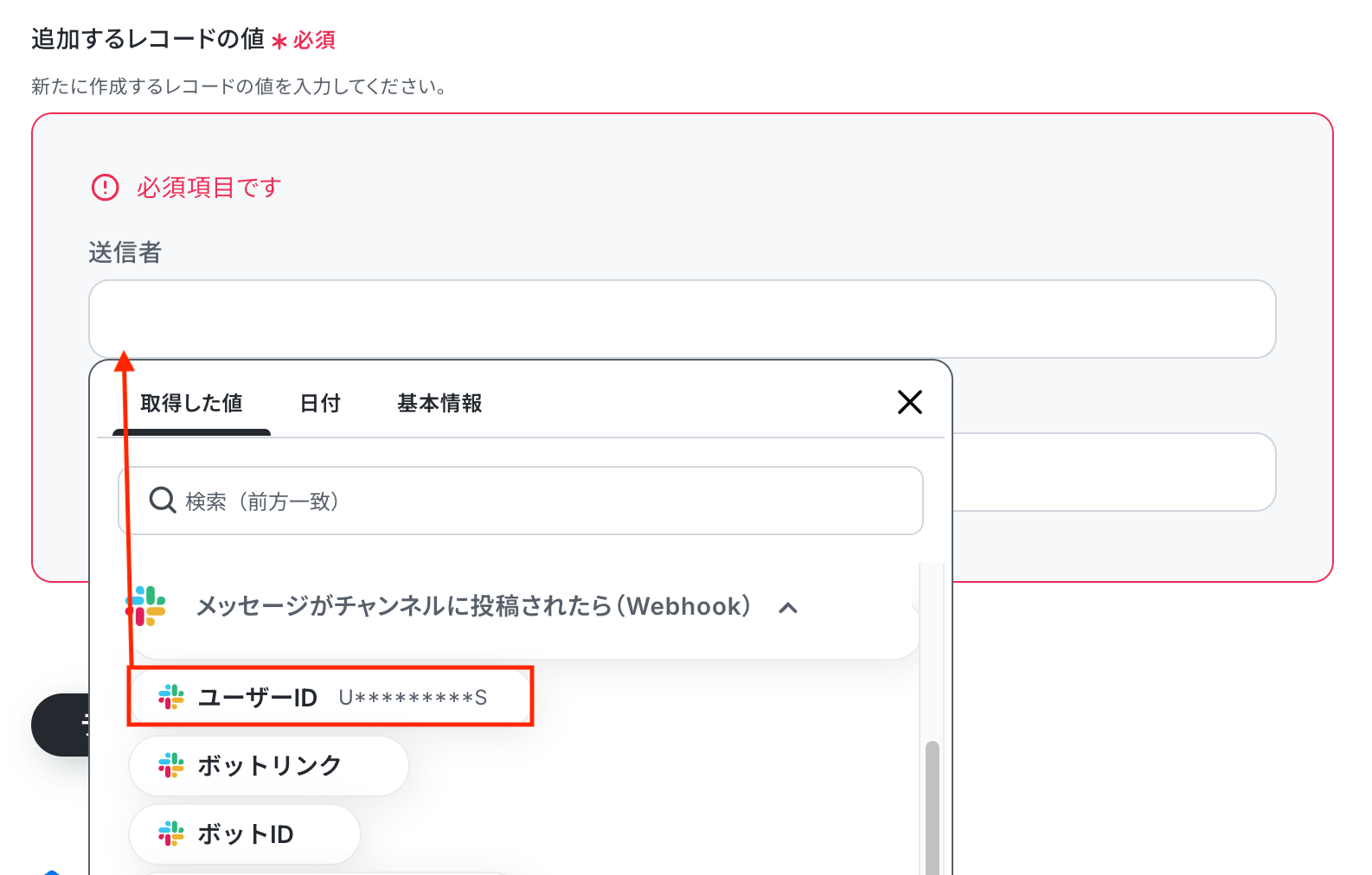The height and width of the screenshot is (875, 1372).
Task: Click the Slack logo beside the Webhook heading
Action: pos(146,606)
